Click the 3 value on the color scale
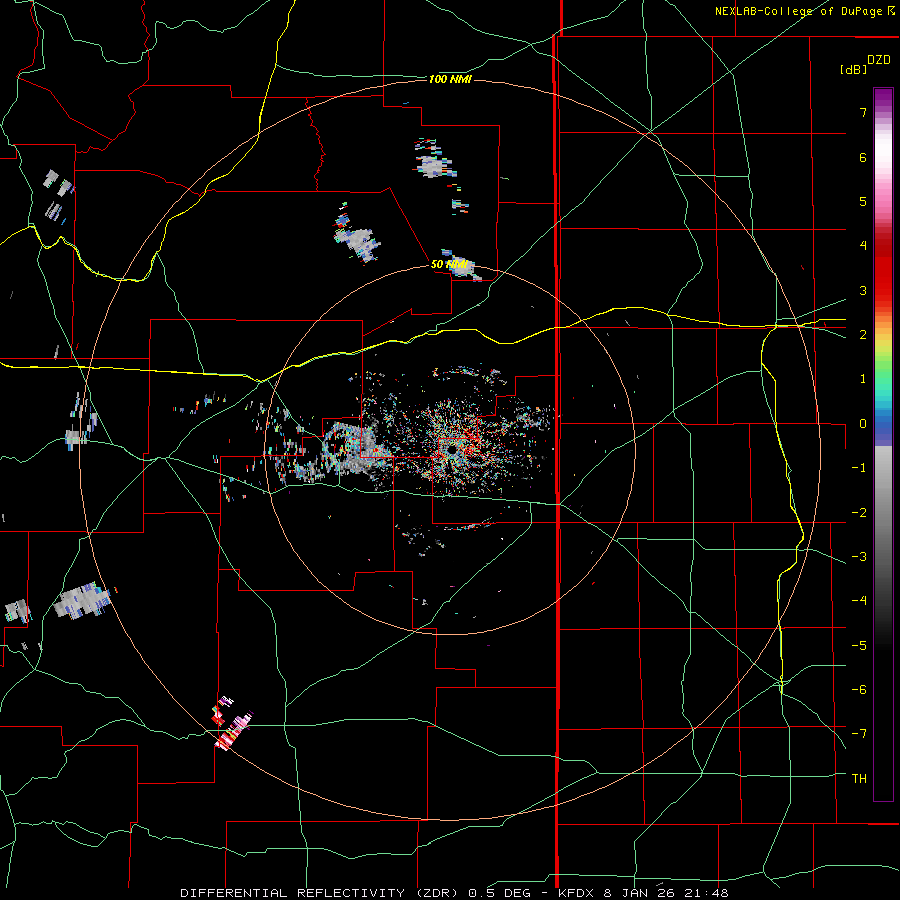 [x=863, y=290]
